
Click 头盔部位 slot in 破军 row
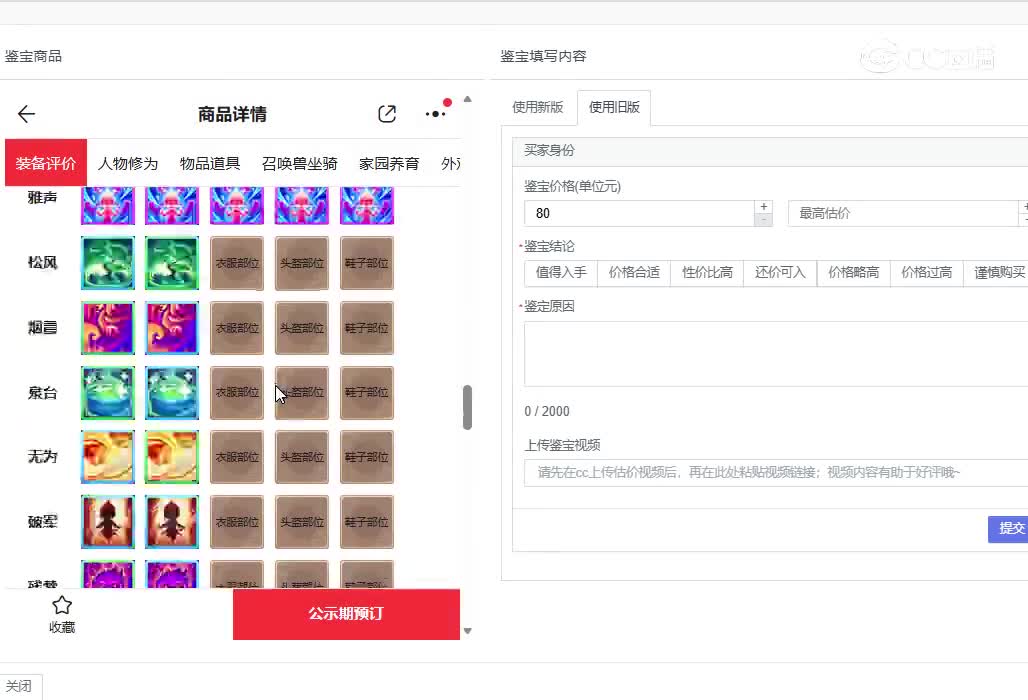[x=302, y=522]
